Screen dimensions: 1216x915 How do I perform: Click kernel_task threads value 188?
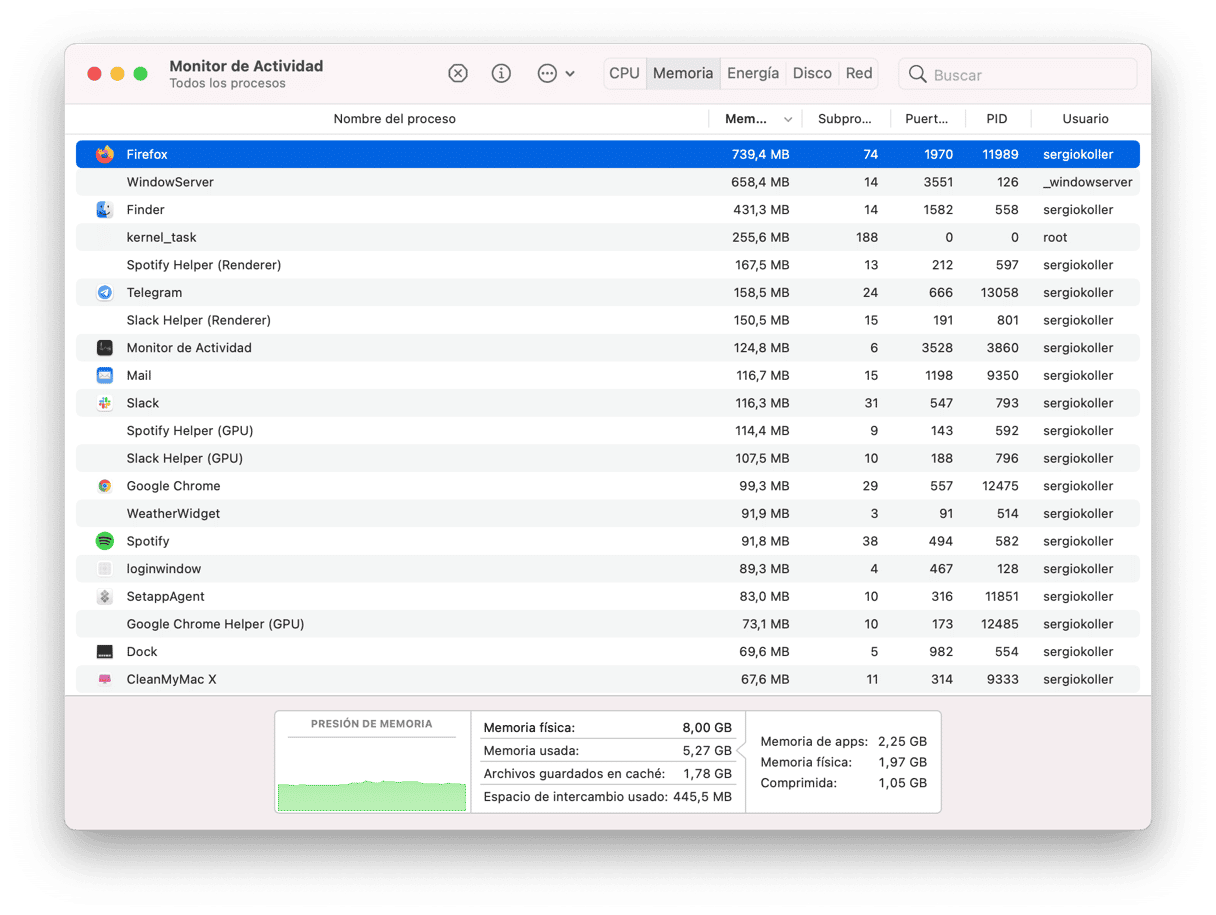[866, 238]
